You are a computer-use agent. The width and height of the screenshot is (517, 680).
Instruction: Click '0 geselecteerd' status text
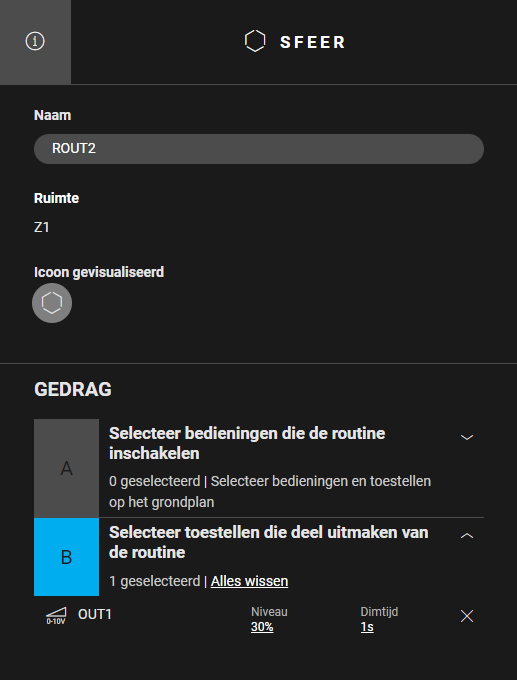[154, 481]
